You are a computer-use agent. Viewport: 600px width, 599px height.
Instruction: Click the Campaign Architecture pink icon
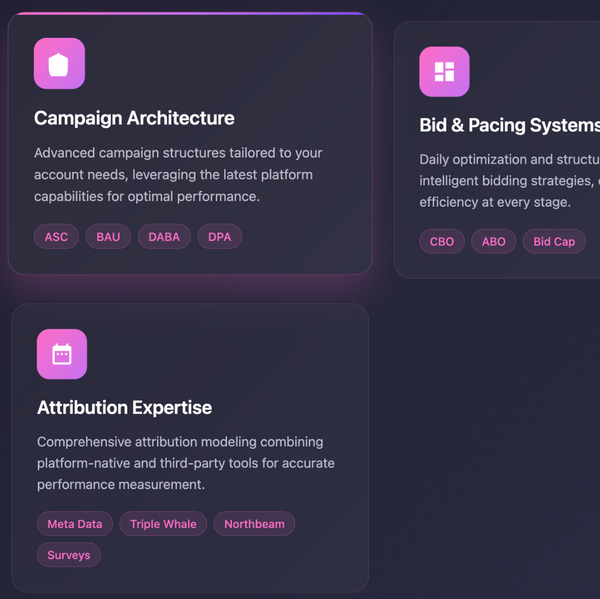click(59, 64)
